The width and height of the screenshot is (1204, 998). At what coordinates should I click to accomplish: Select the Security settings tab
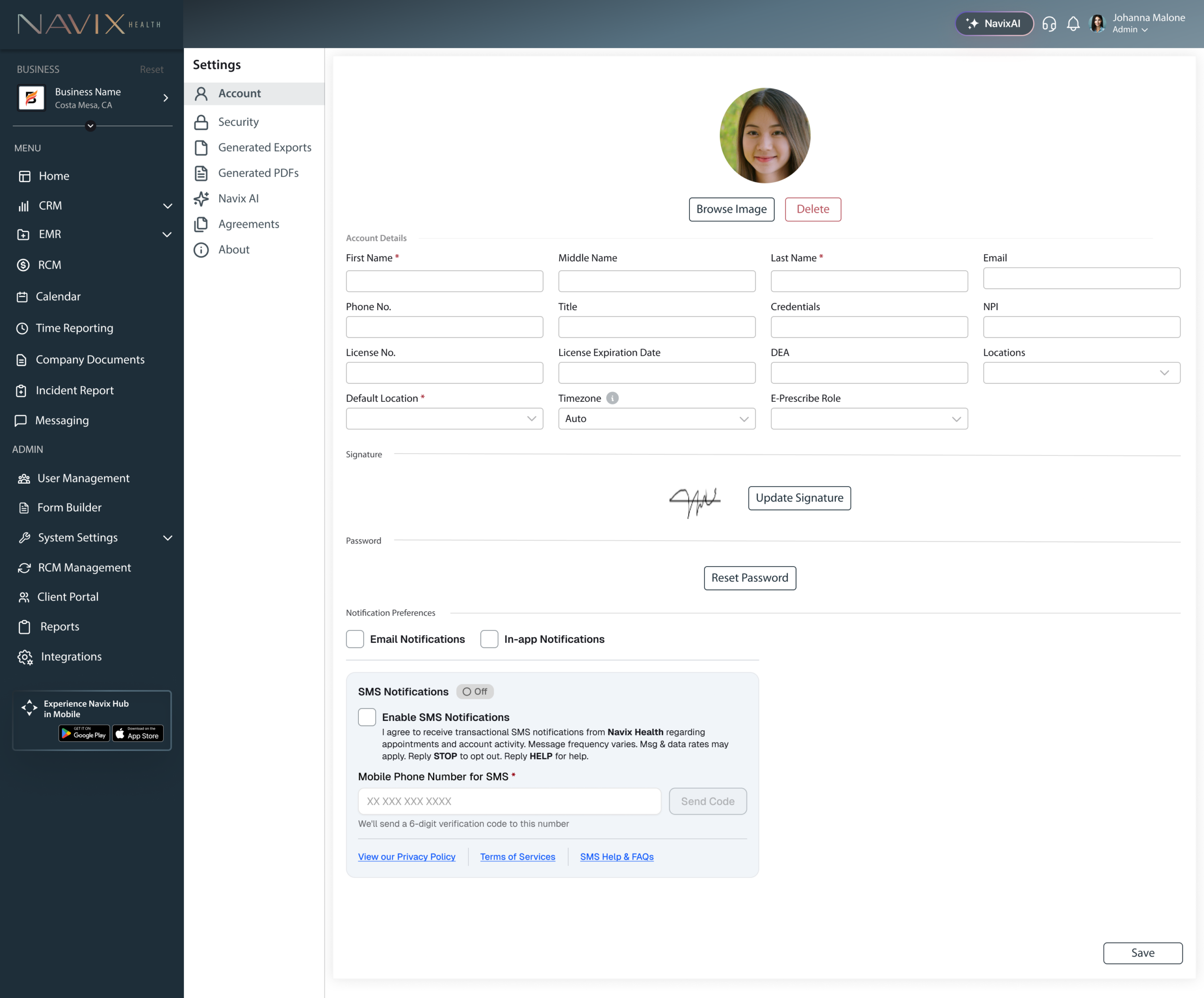coord(238,121)
